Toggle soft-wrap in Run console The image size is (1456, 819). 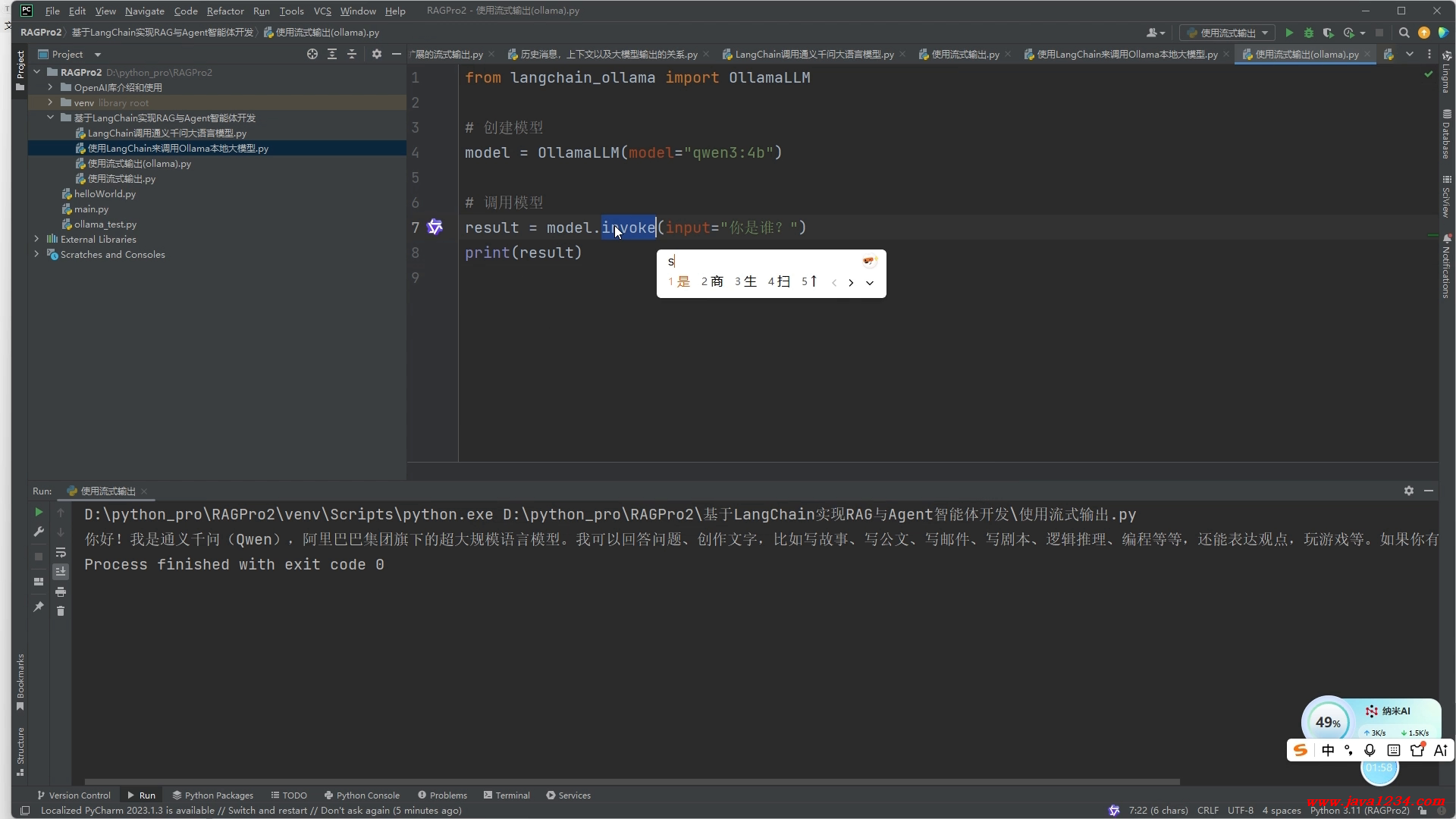point(61,552)
